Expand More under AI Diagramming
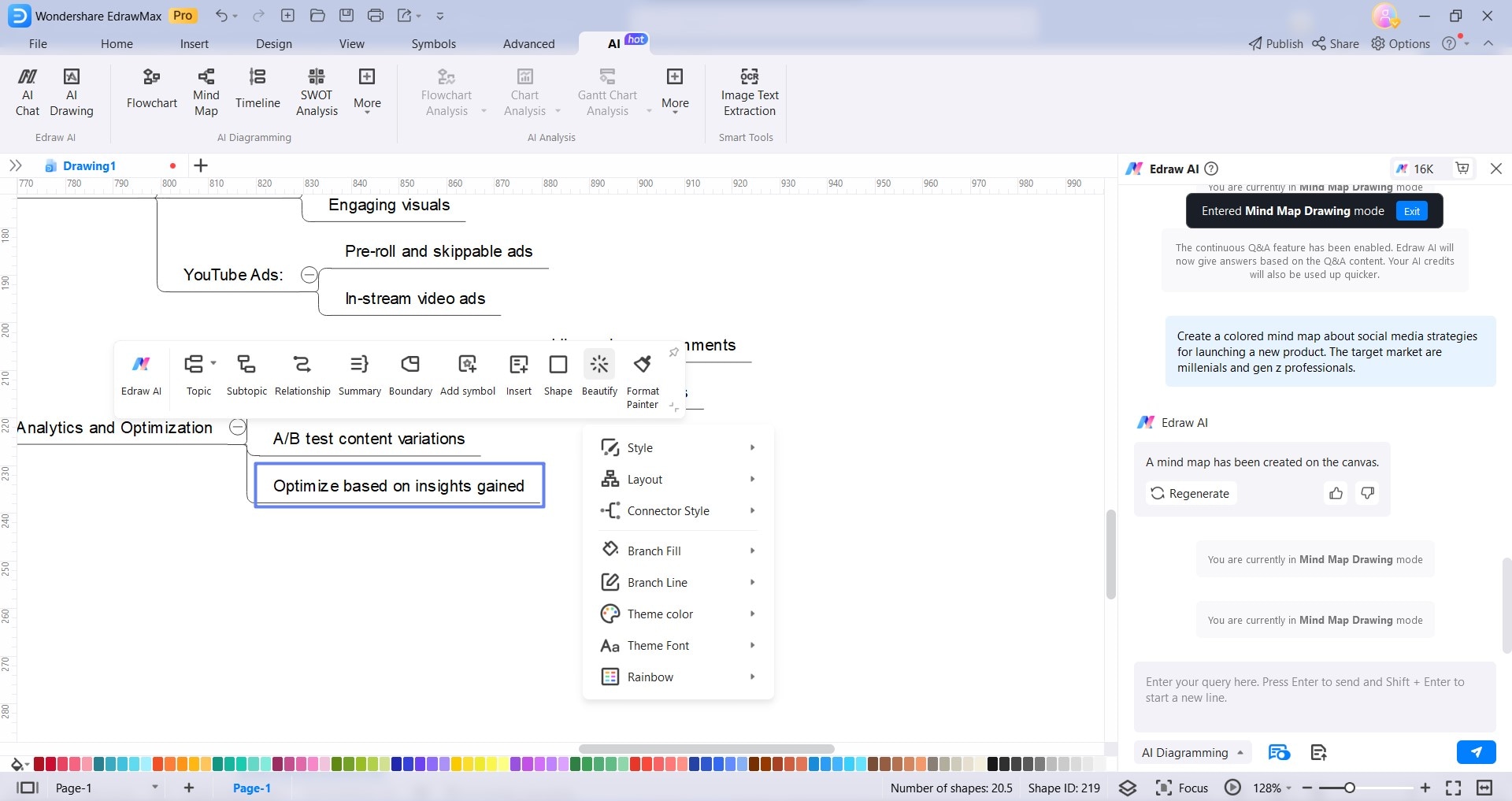The image size is (1512, 801). pyautogui.click(x=367, y=92)
